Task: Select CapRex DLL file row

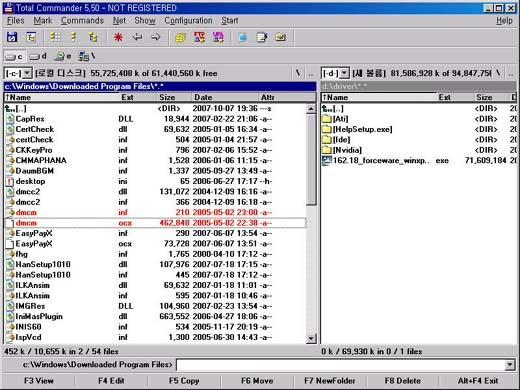Action: pos(155,119)
